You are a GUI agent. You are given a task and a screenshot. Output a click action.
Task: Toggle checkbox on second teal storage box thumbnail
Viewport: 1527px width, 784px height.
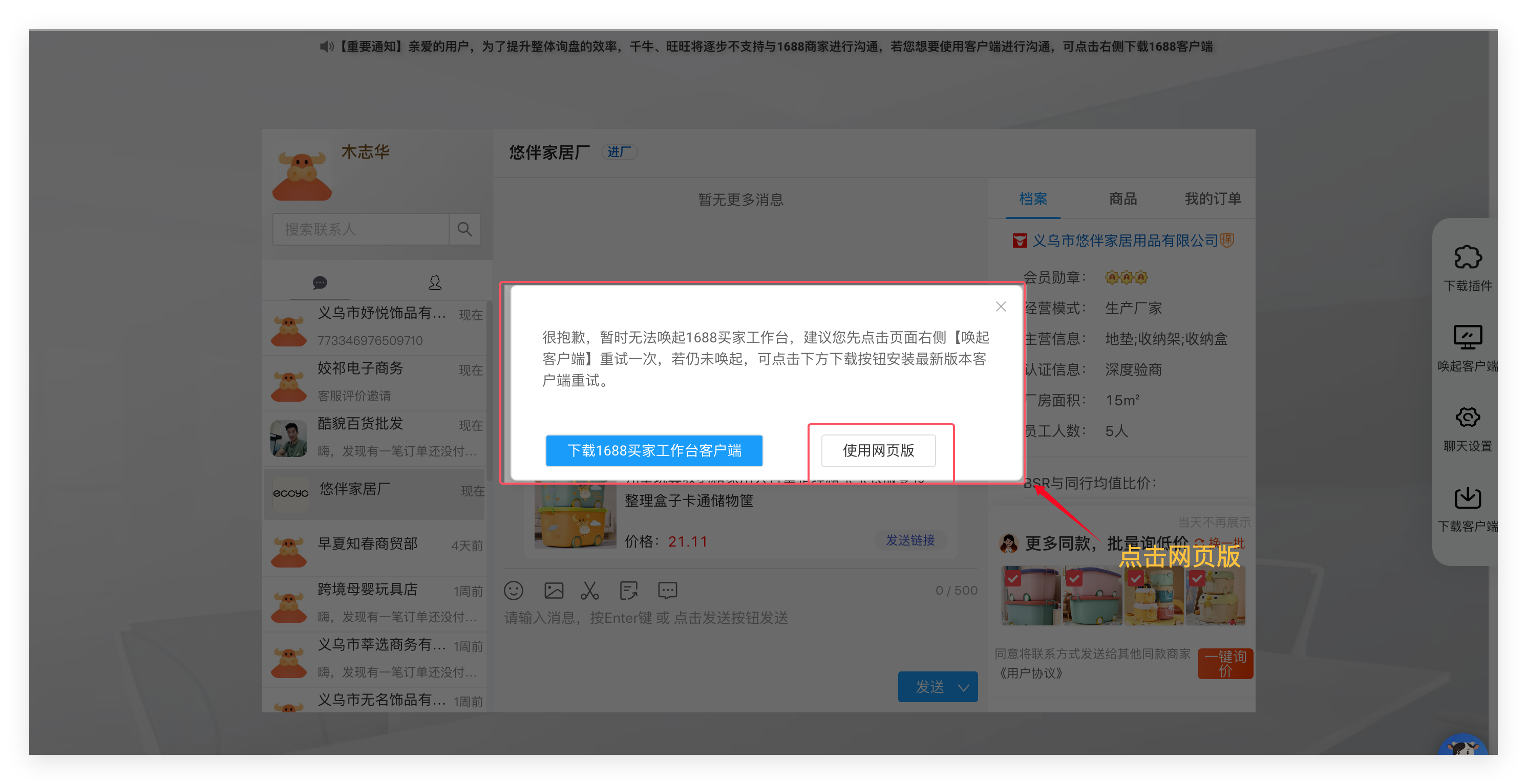point(1074,578)
